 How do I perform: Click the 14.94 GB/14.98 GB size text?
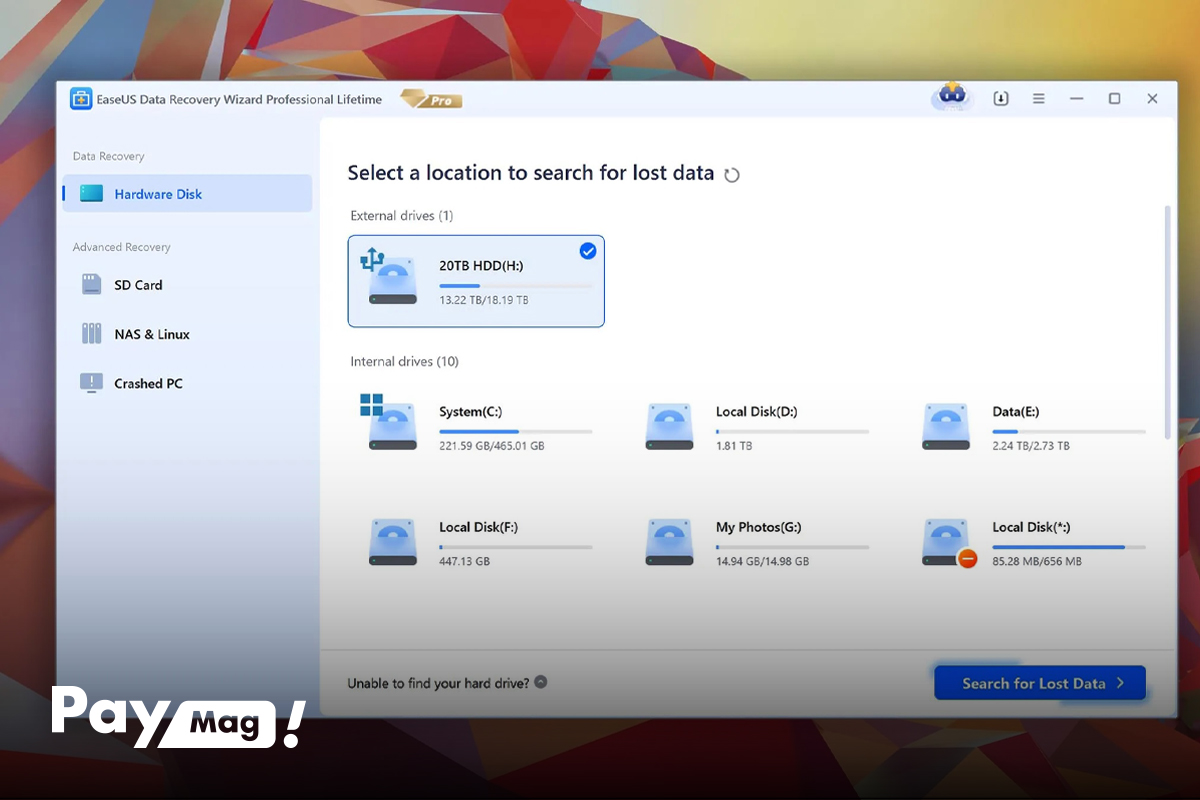(762, 562)
